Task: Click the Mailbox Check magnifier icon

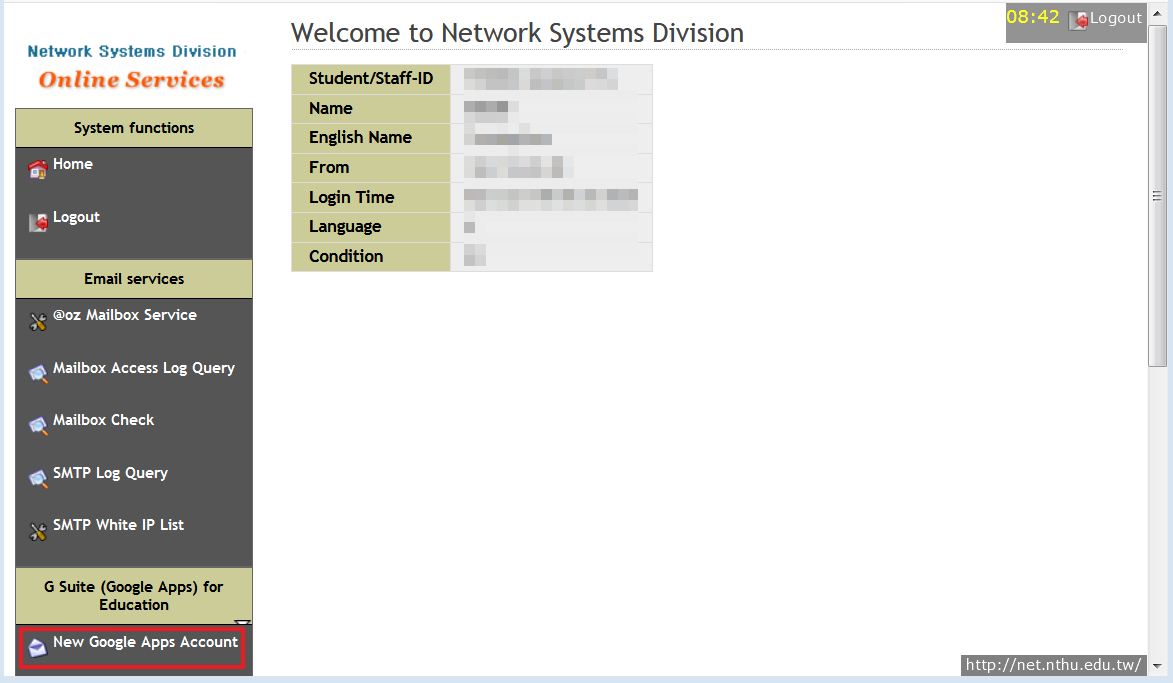Action: [x=38, y=426]
